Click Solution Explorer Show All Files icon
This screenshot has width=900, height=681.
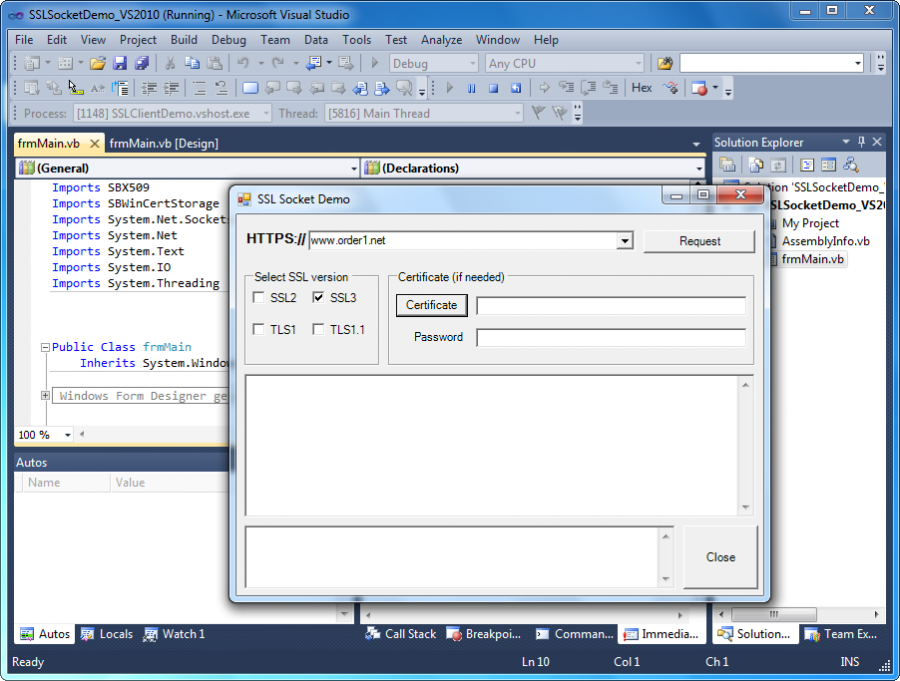tap(755, 165)
